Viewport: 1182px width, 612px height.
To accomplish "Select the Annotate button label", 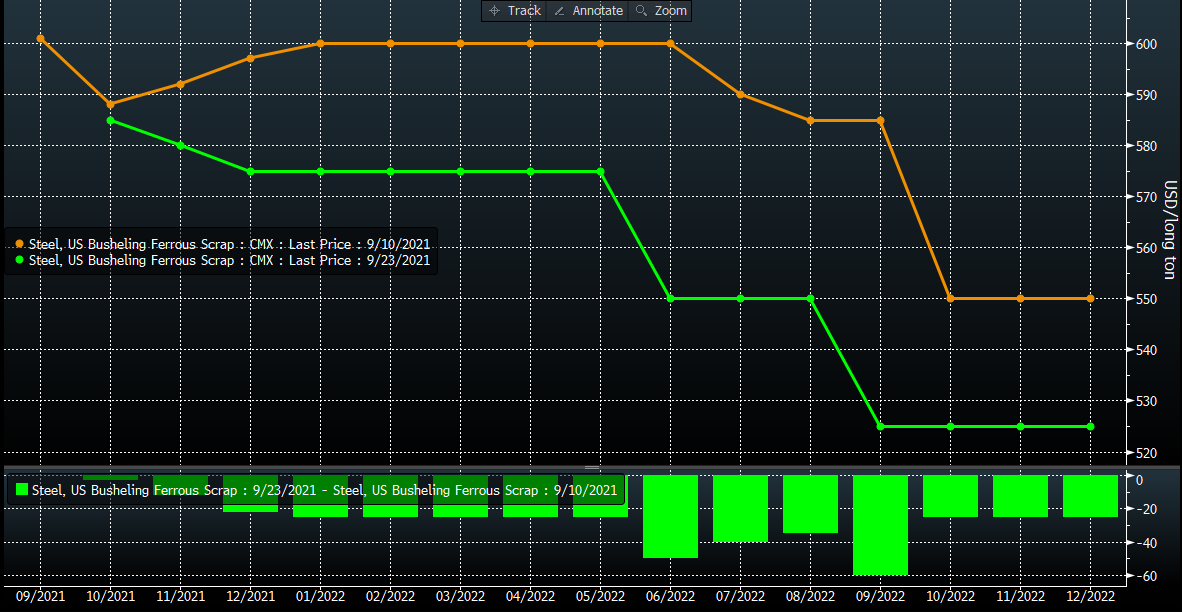I will (x=597, y=11).
